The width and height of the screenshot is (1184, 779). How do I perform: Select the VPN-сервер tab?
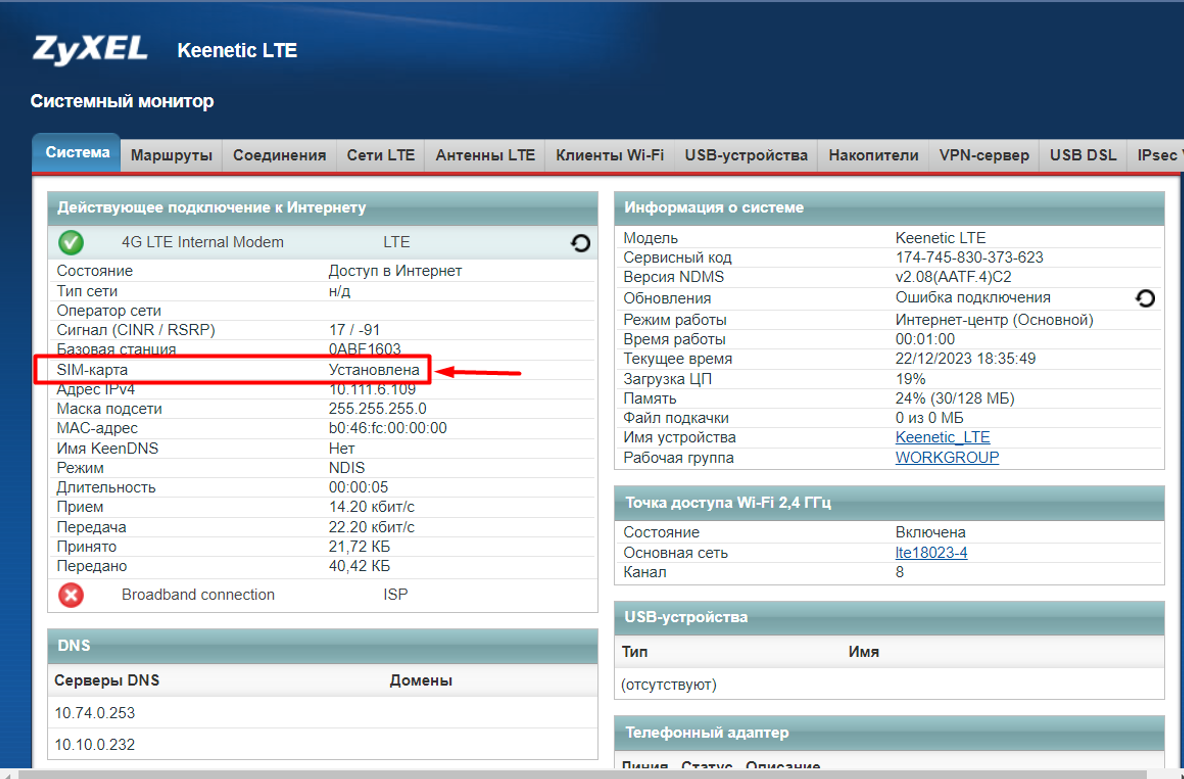(x=984, y=155)
